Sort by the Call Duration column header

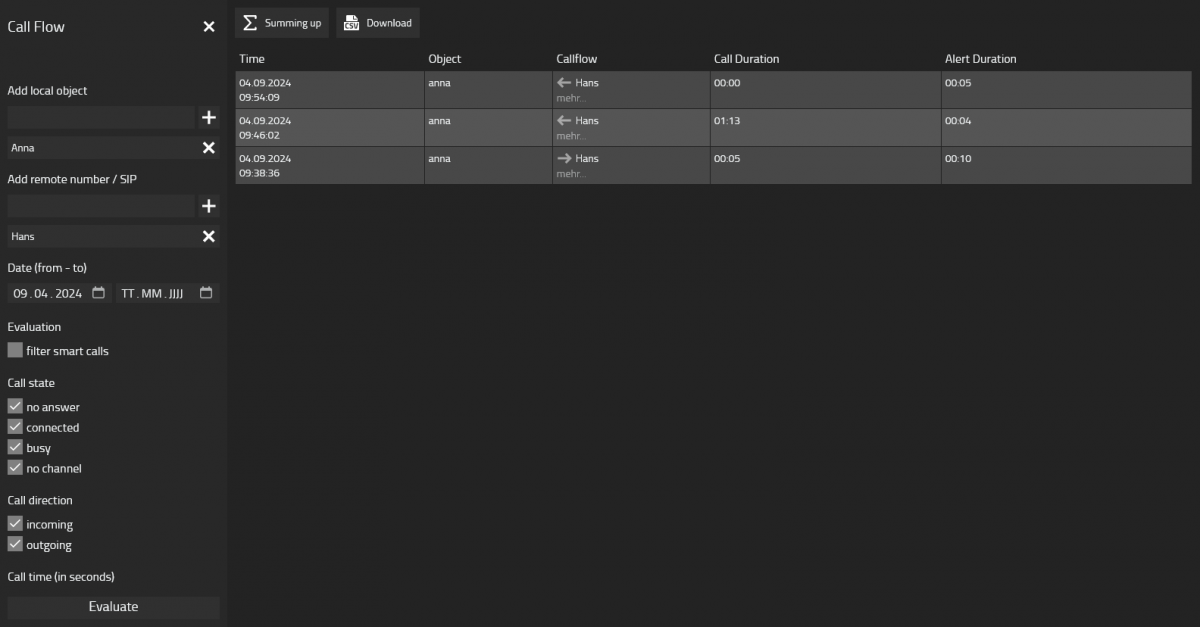(746, 59)
